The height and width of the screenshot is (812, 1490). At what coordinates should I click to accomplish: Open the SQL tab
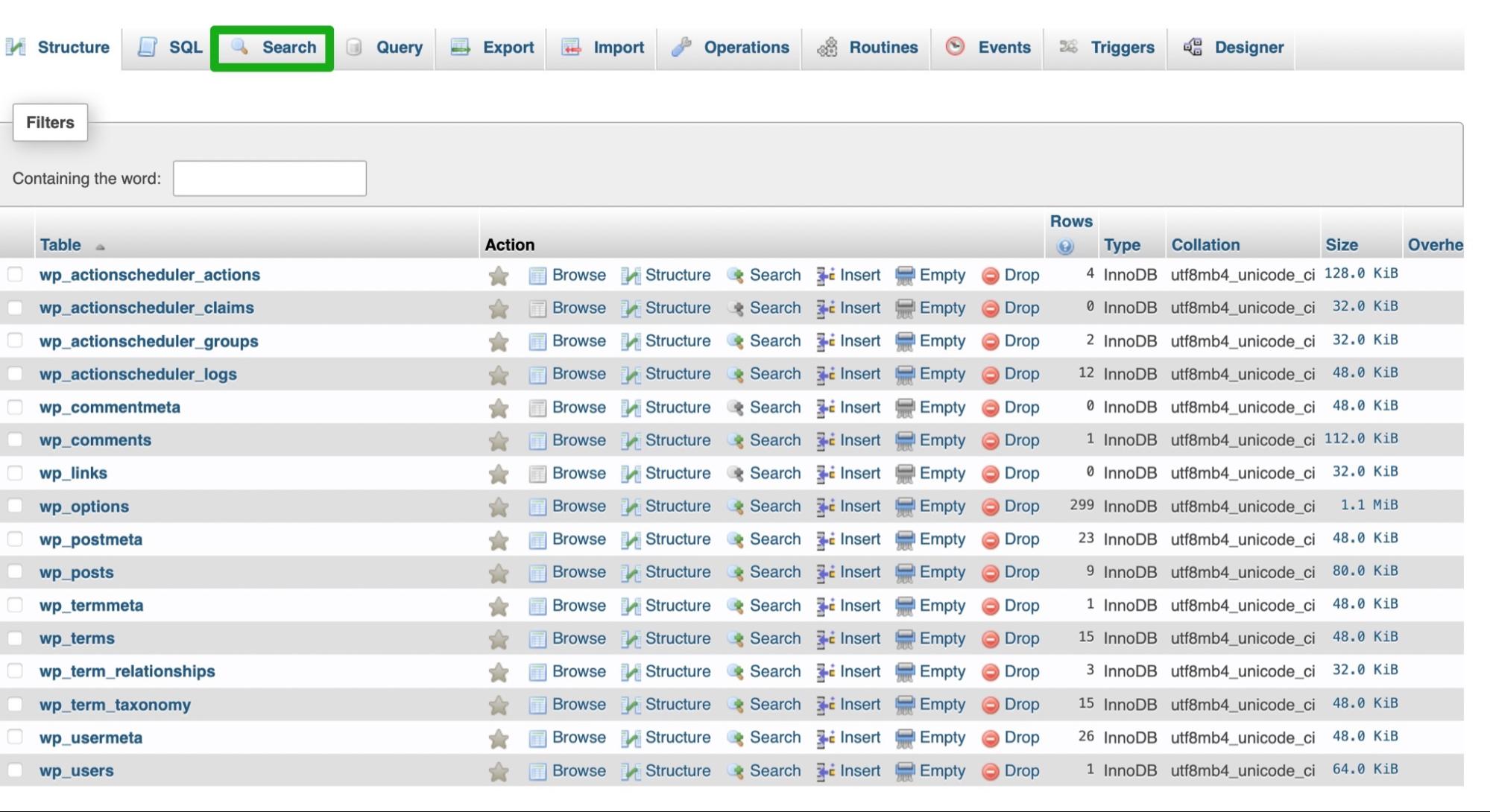tap(170, 47)
